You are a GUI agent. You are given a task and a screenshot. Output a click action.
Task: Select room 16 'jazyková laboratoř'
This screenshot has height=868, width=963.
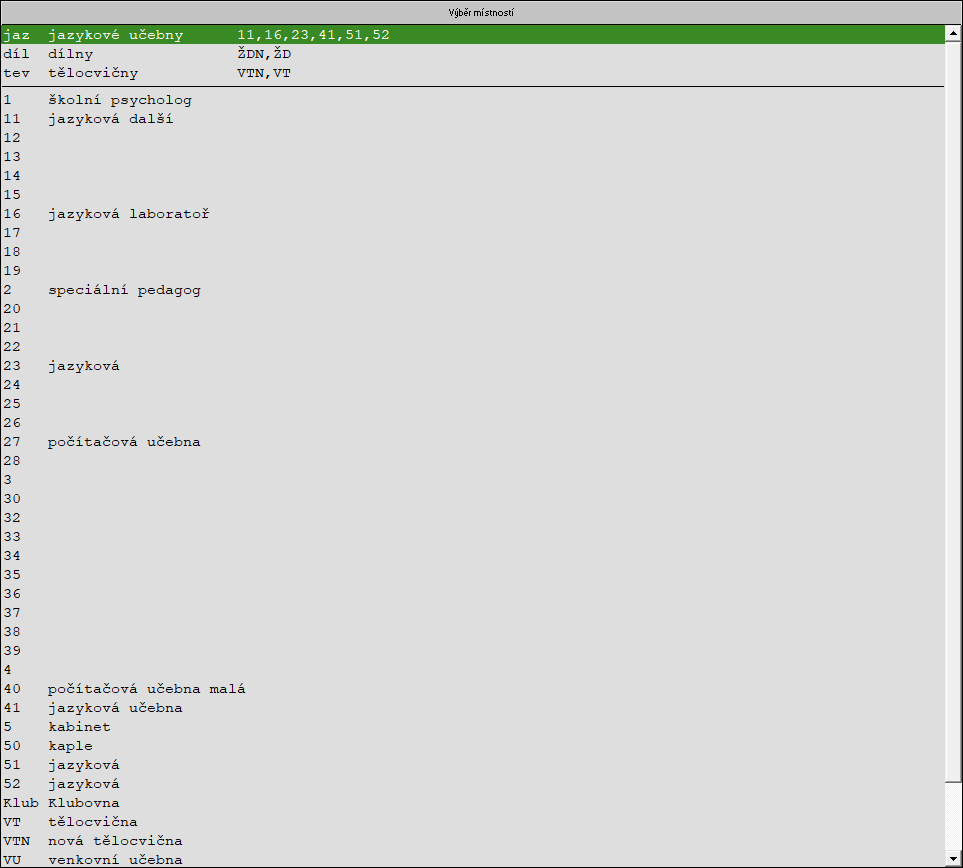[128, 214]
